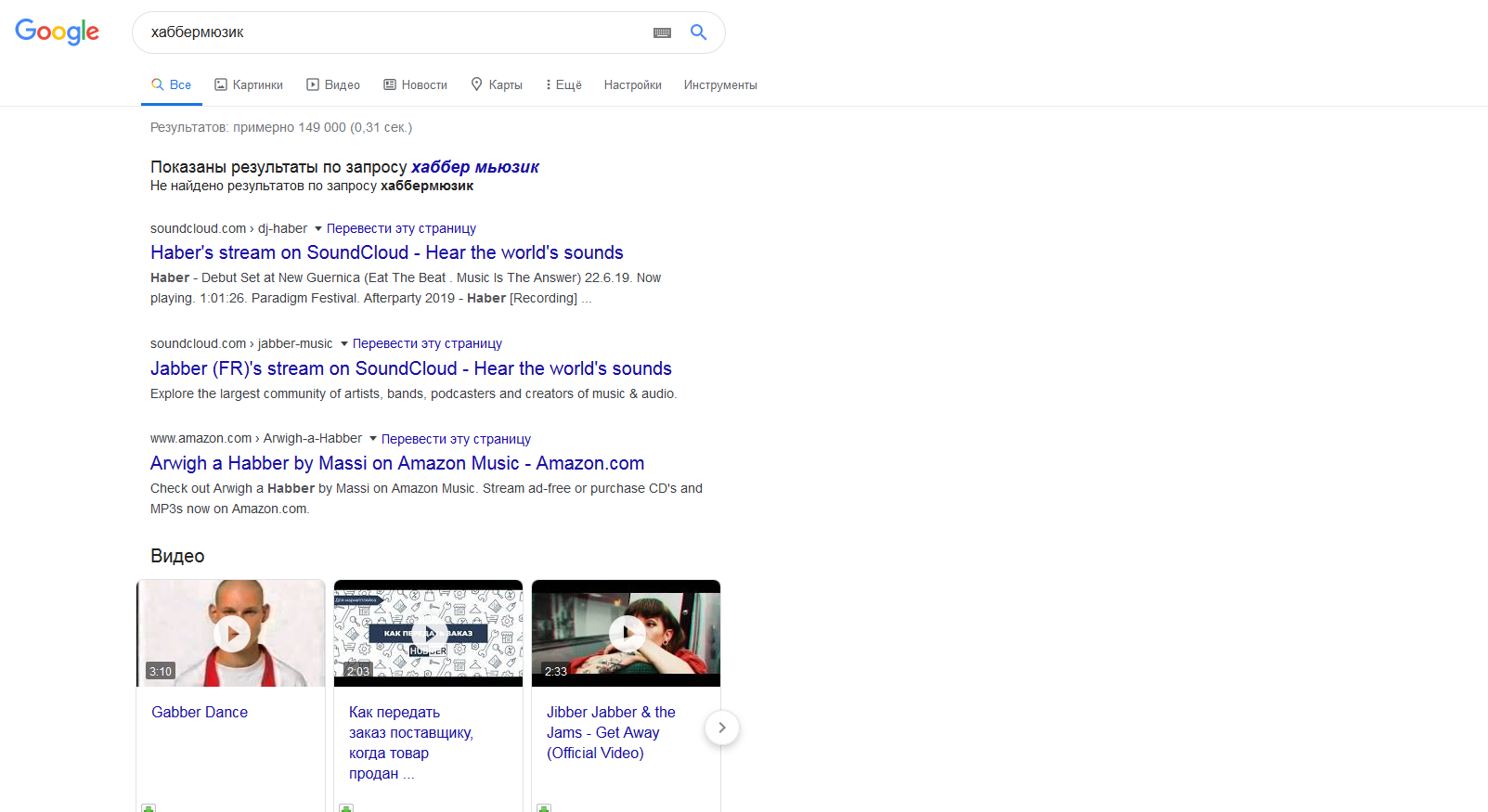The image size is (1488, 812).
Task: Open Настройки menu
Action: (633, 84)
